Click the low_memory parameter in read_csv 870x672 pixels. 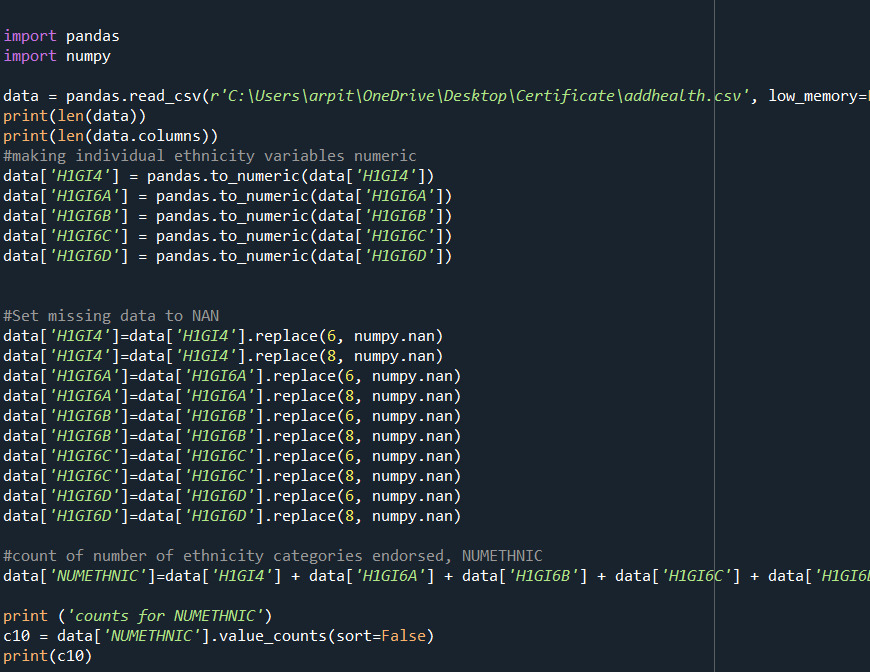coord(815,96)
